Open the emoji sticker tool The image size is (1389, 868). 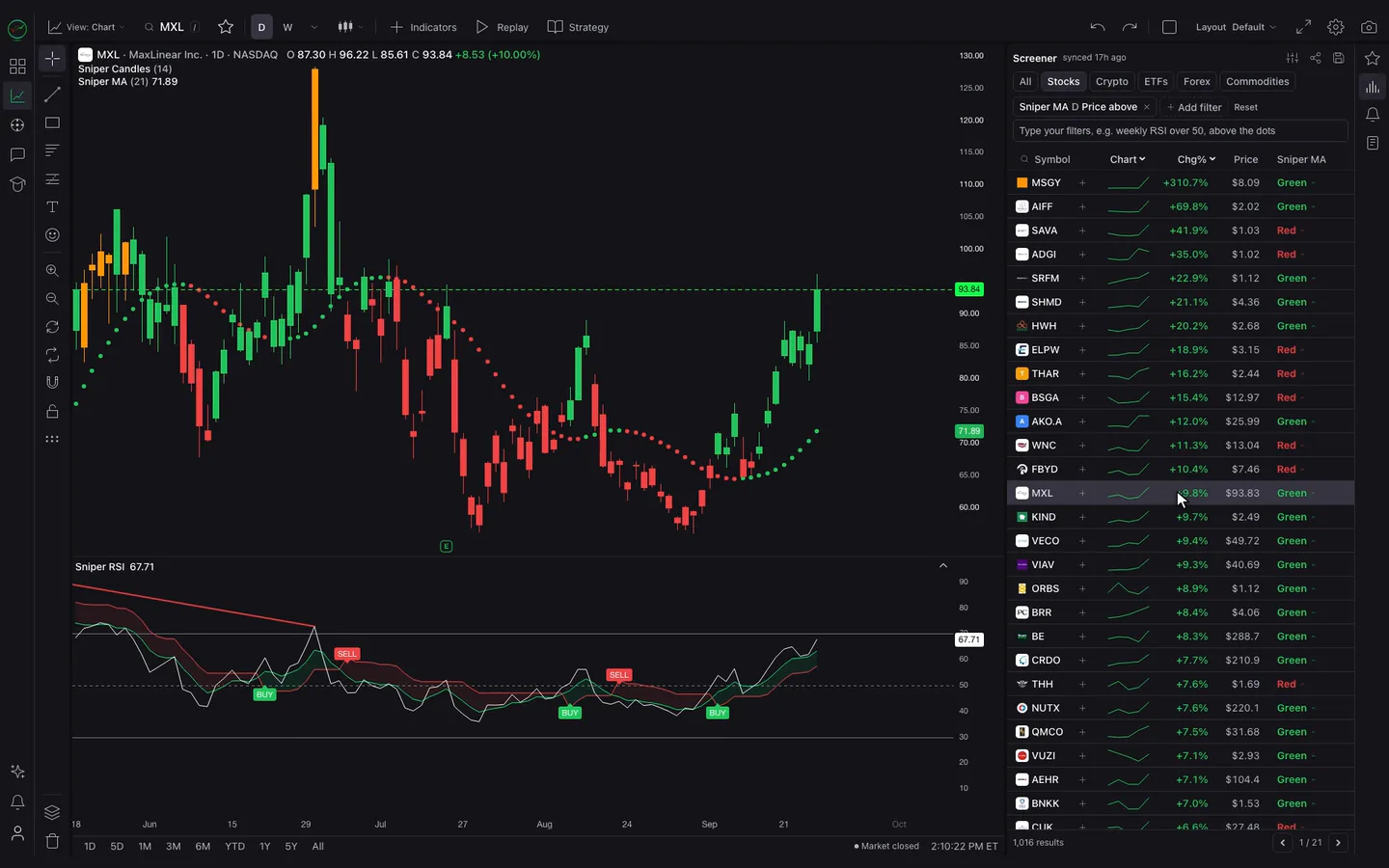tap(52, 235)
